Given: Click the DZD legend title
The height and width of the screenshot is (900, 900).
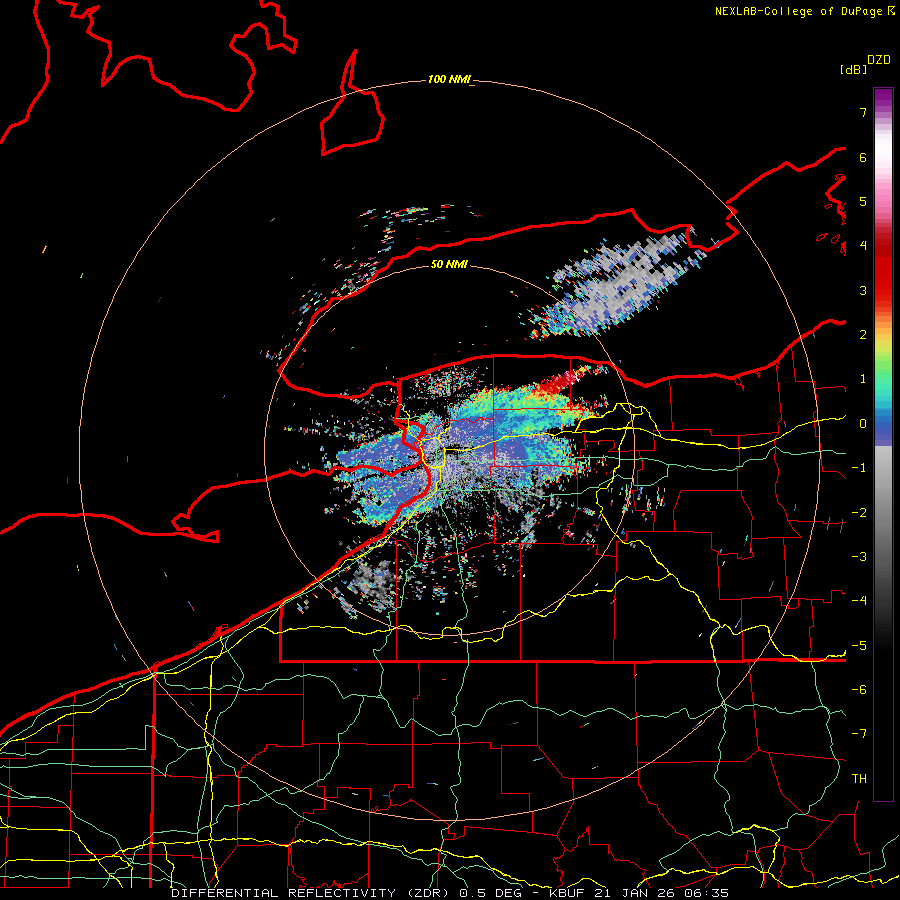Looking at the screenshot, I should click(878, 60).
